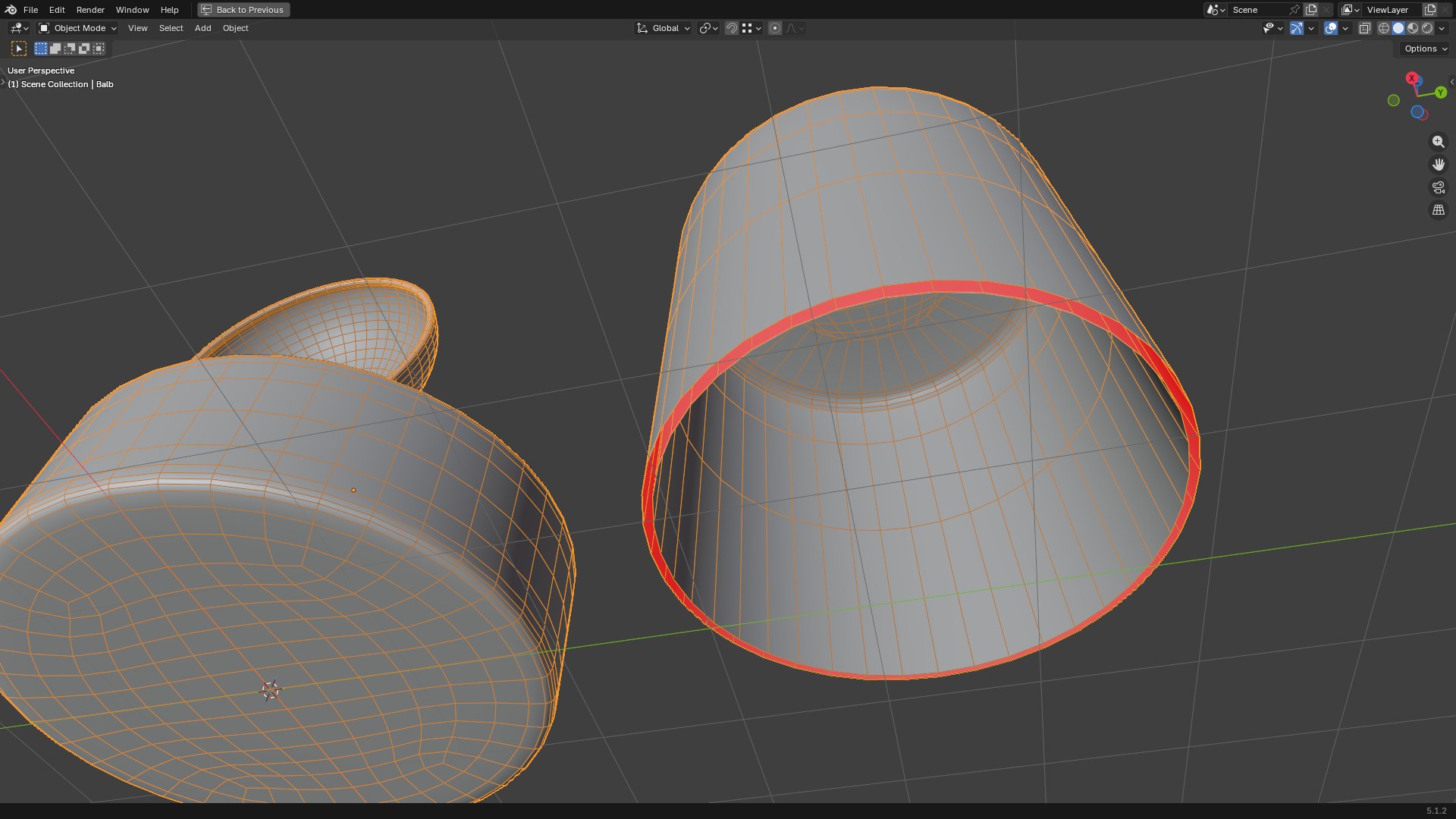Open the Render menu
1456x819 pixels.
[x=90, y=10]
